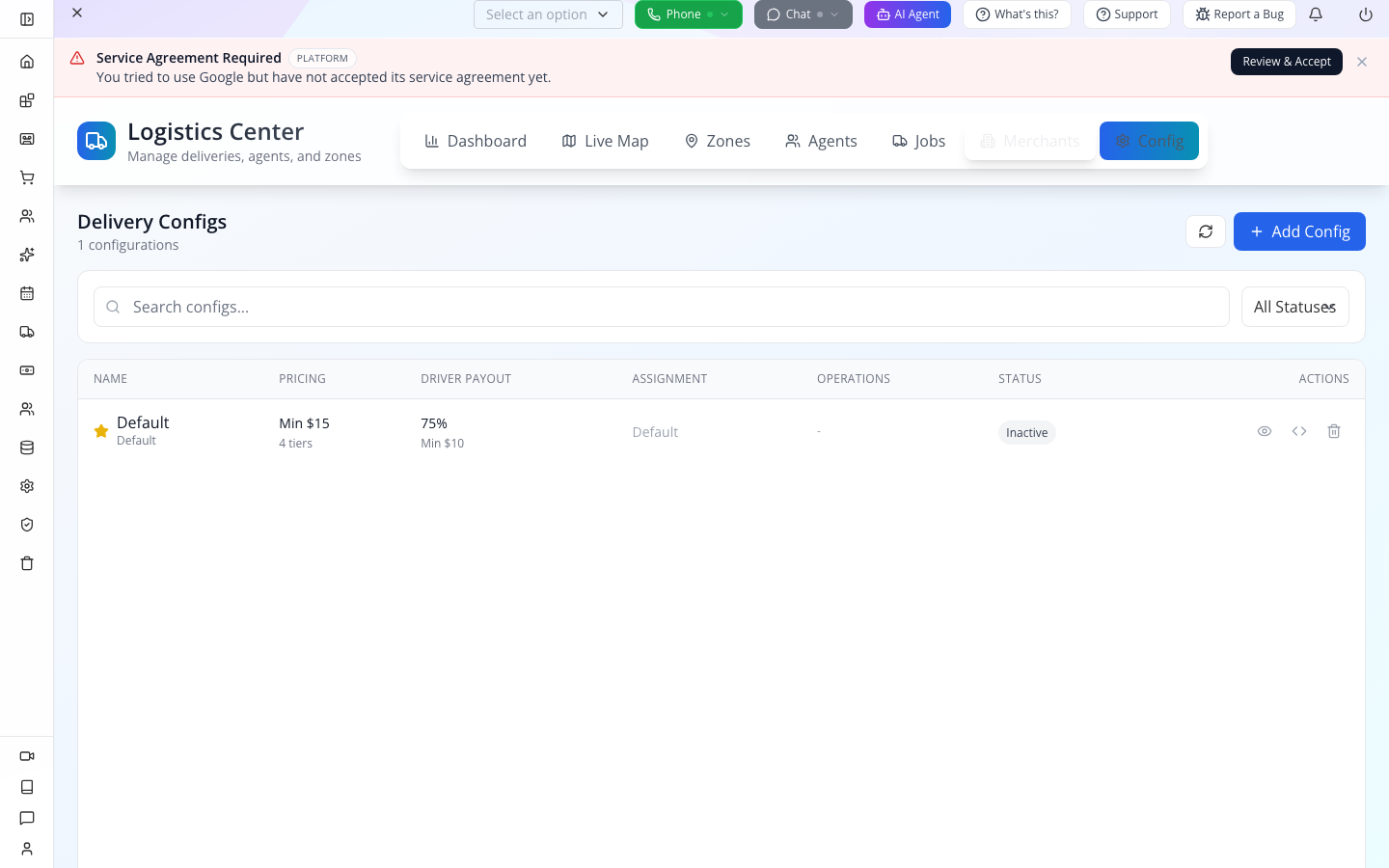View code for the Default config
This screenshot has height=868, width=1389.
pyautogui.click(x=1299, y=431)
